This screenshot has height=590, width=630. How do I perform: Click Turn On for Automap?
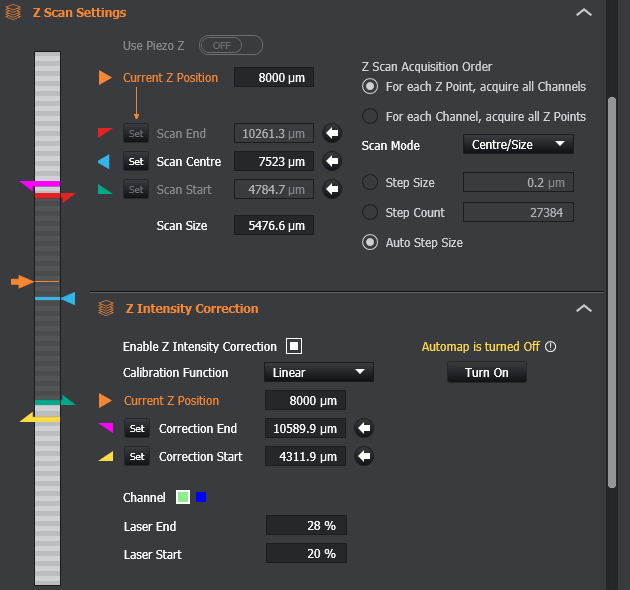coord(487,372)
